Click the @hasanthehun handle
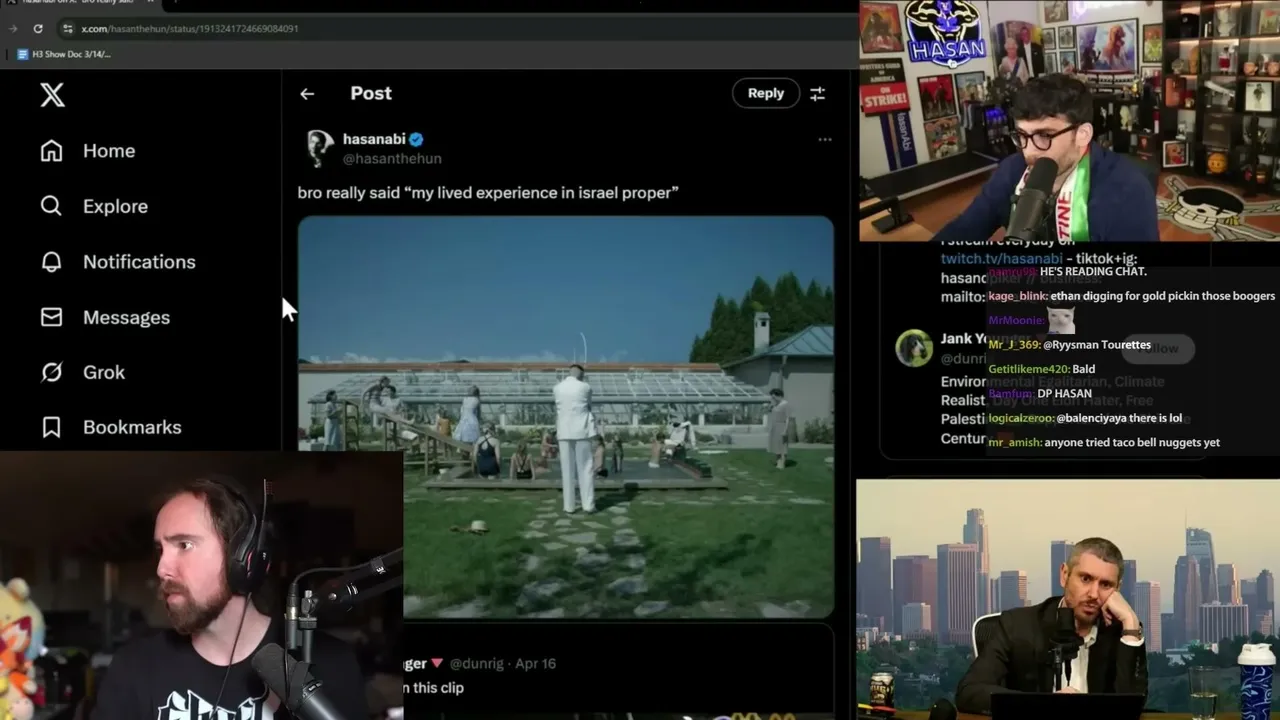This screenshot has height=720, width=1280. coord(392,158)
